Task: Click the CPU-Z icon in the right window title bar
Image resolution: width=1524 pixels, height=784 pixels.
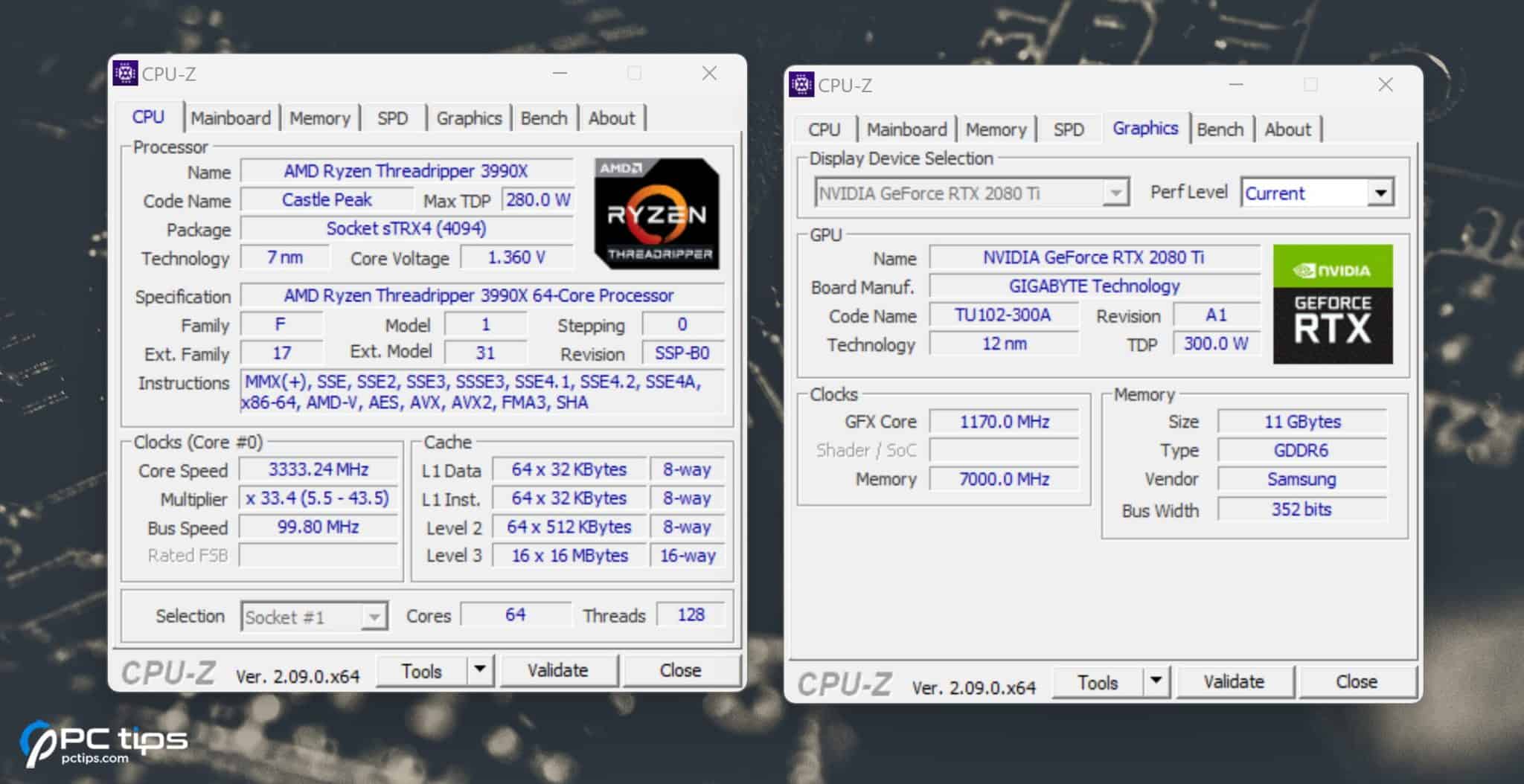Action: (802, 86)
